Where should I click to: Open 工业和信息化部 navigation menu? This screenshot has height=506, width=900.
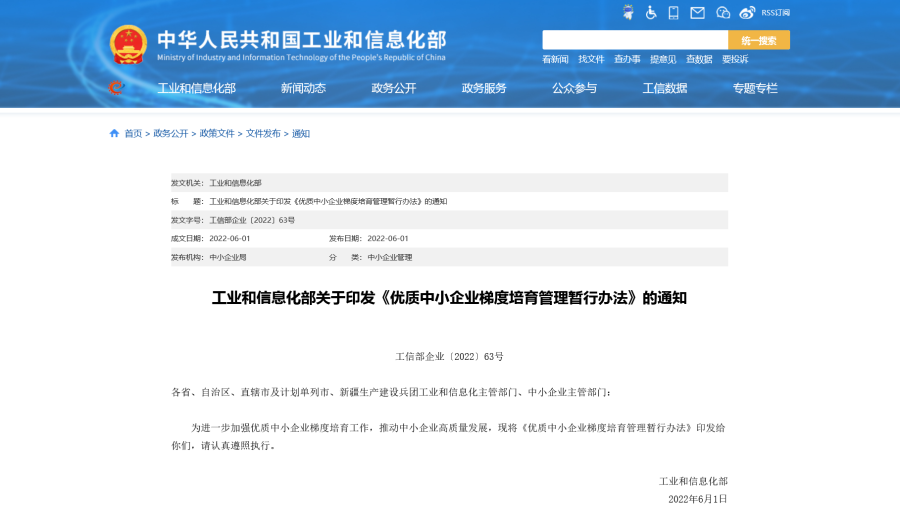(196, 88)
